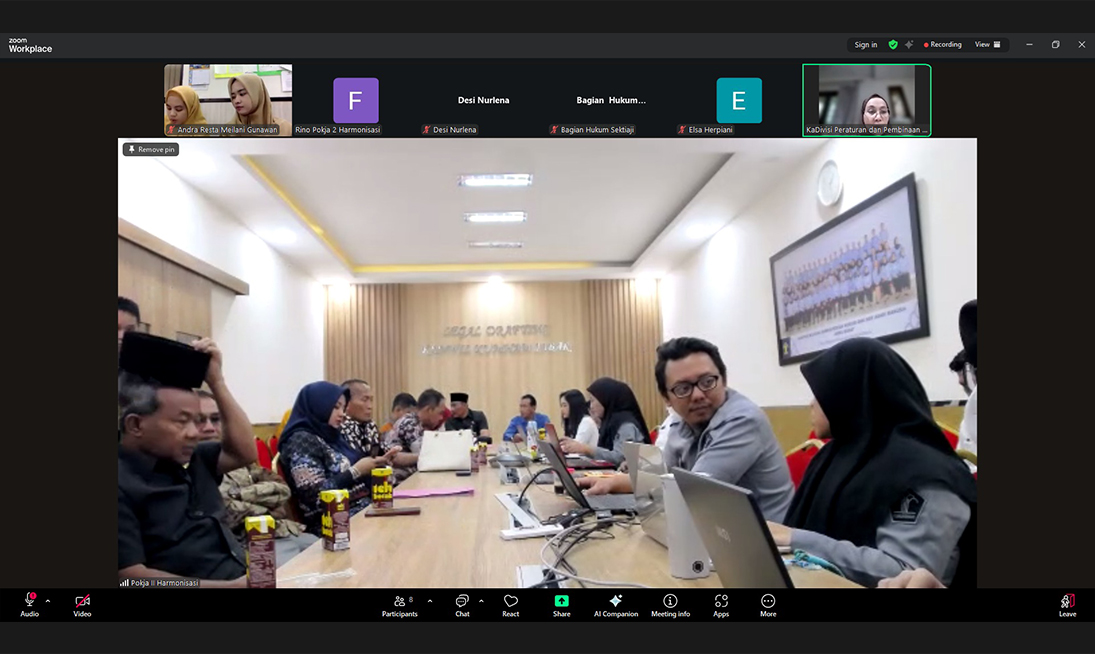
Task: Leave the meeting
Action: coord(1067,605)
